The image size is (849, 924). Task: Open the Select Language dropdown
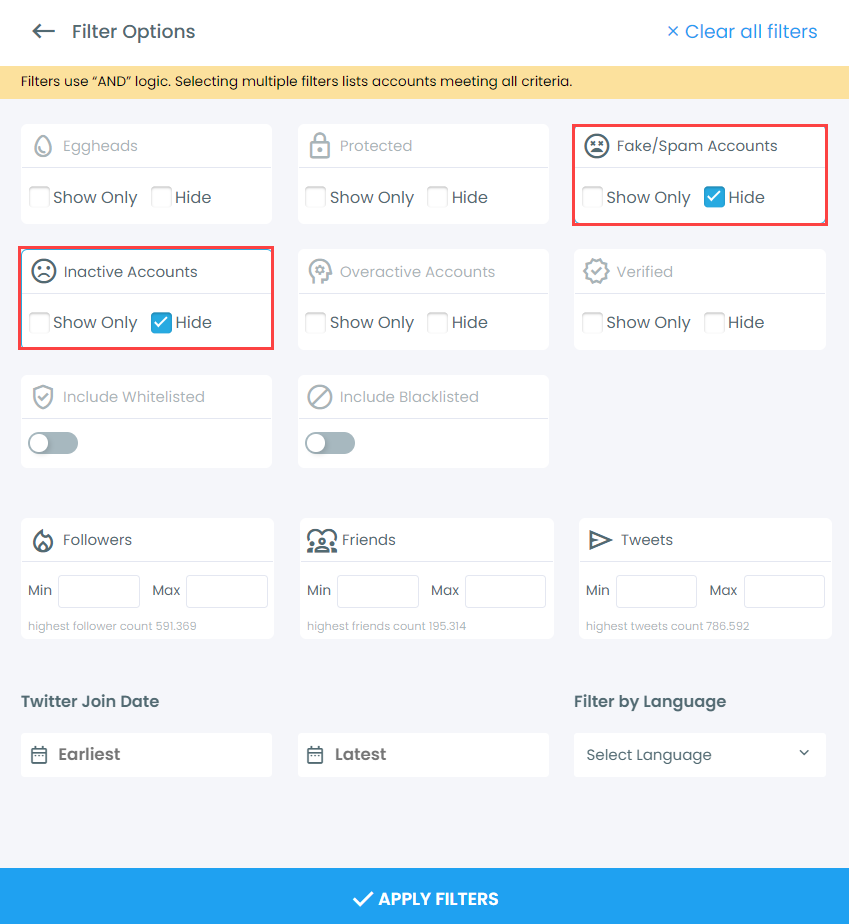point(699,755)
